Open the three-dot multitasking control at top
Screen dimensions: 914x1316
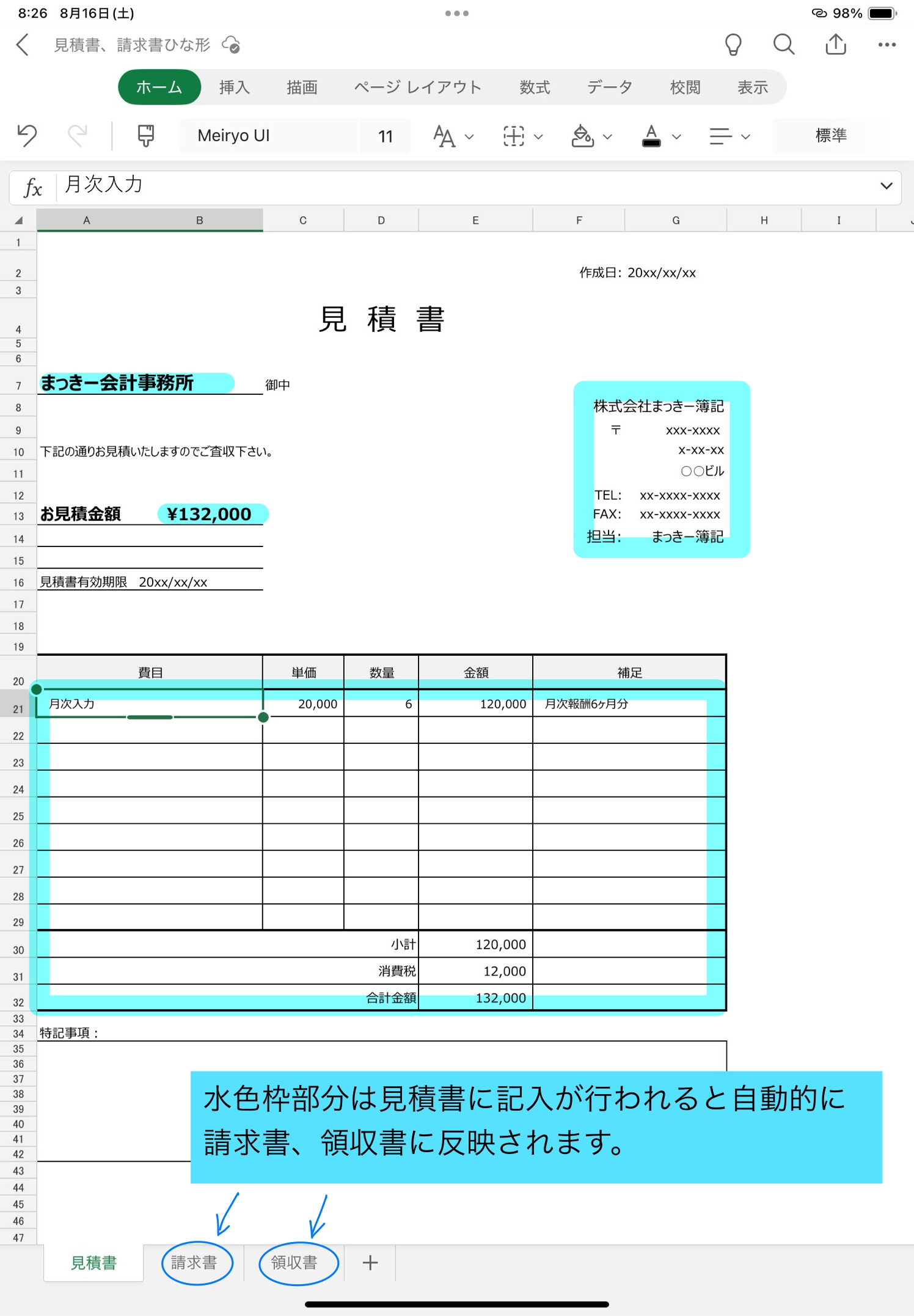457,13
